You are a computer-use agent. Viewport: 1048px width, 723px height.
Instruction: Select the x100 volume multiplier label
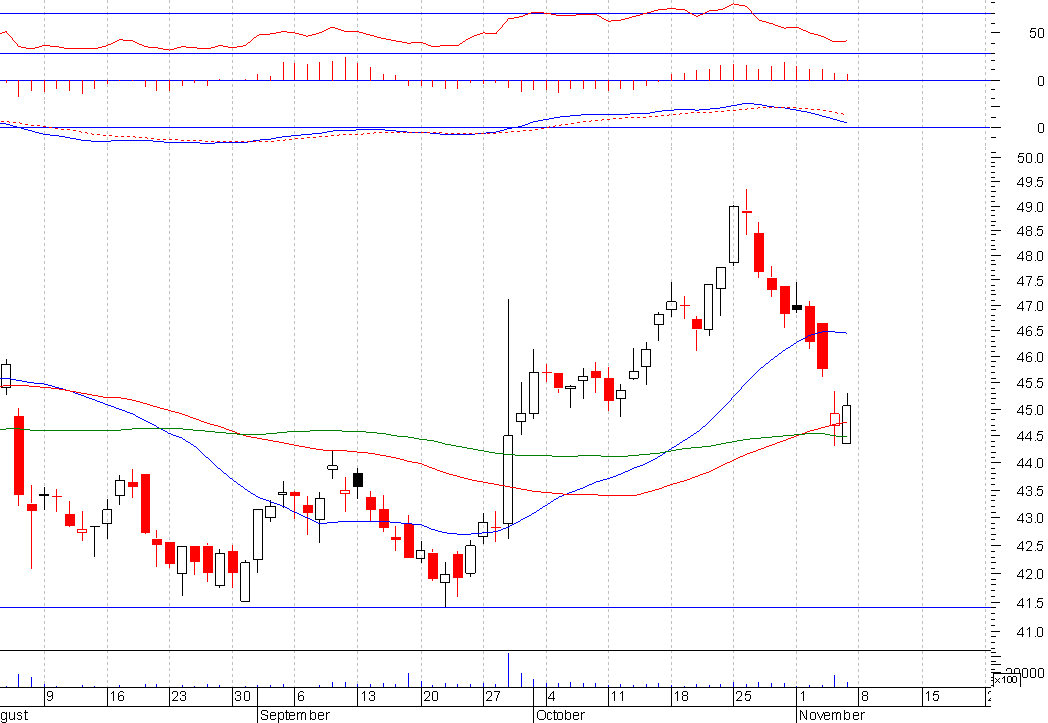[x=1005, y=680]
